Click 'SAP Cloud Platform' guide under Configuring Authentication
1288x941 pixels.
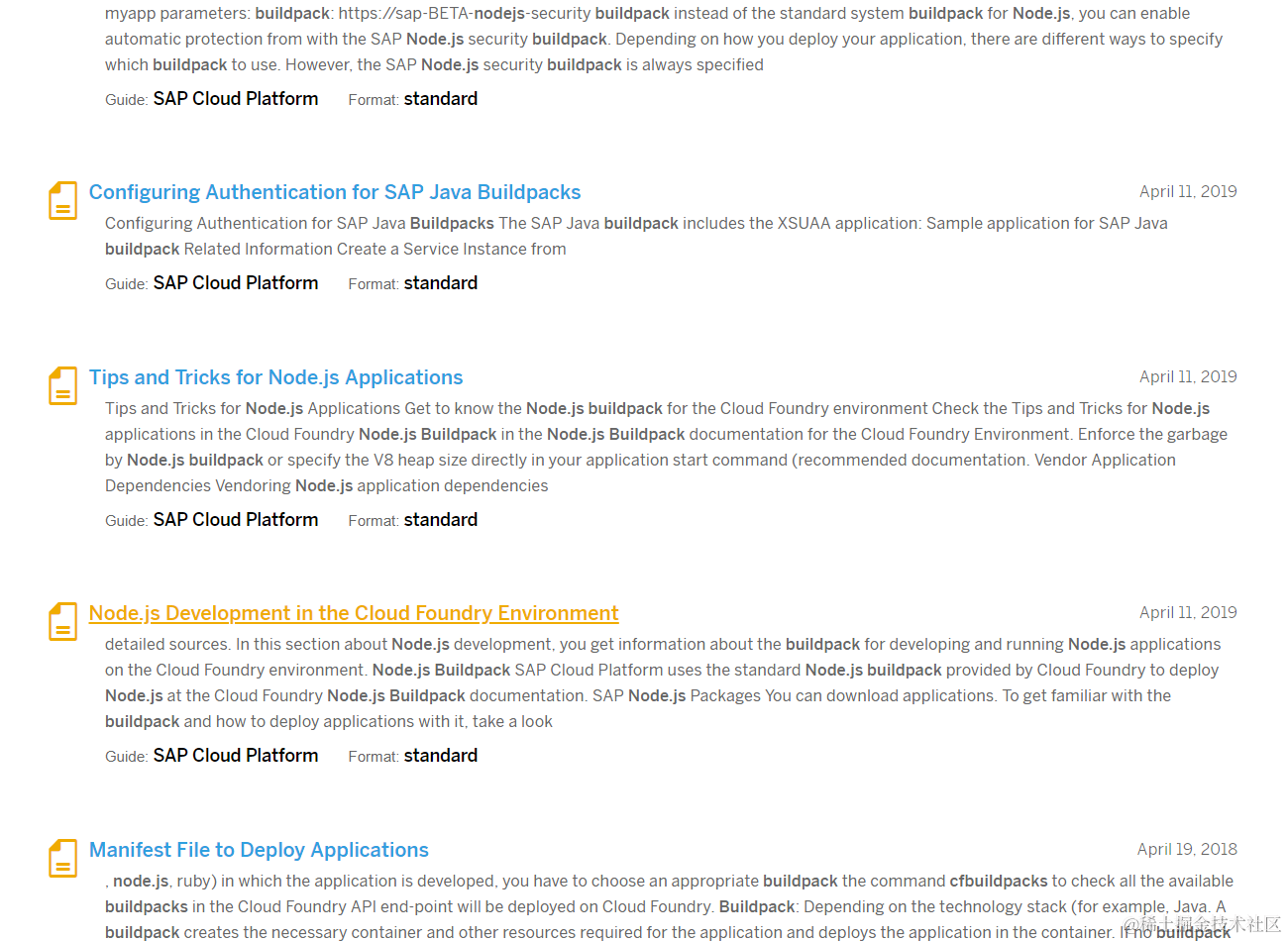(236, 283)
